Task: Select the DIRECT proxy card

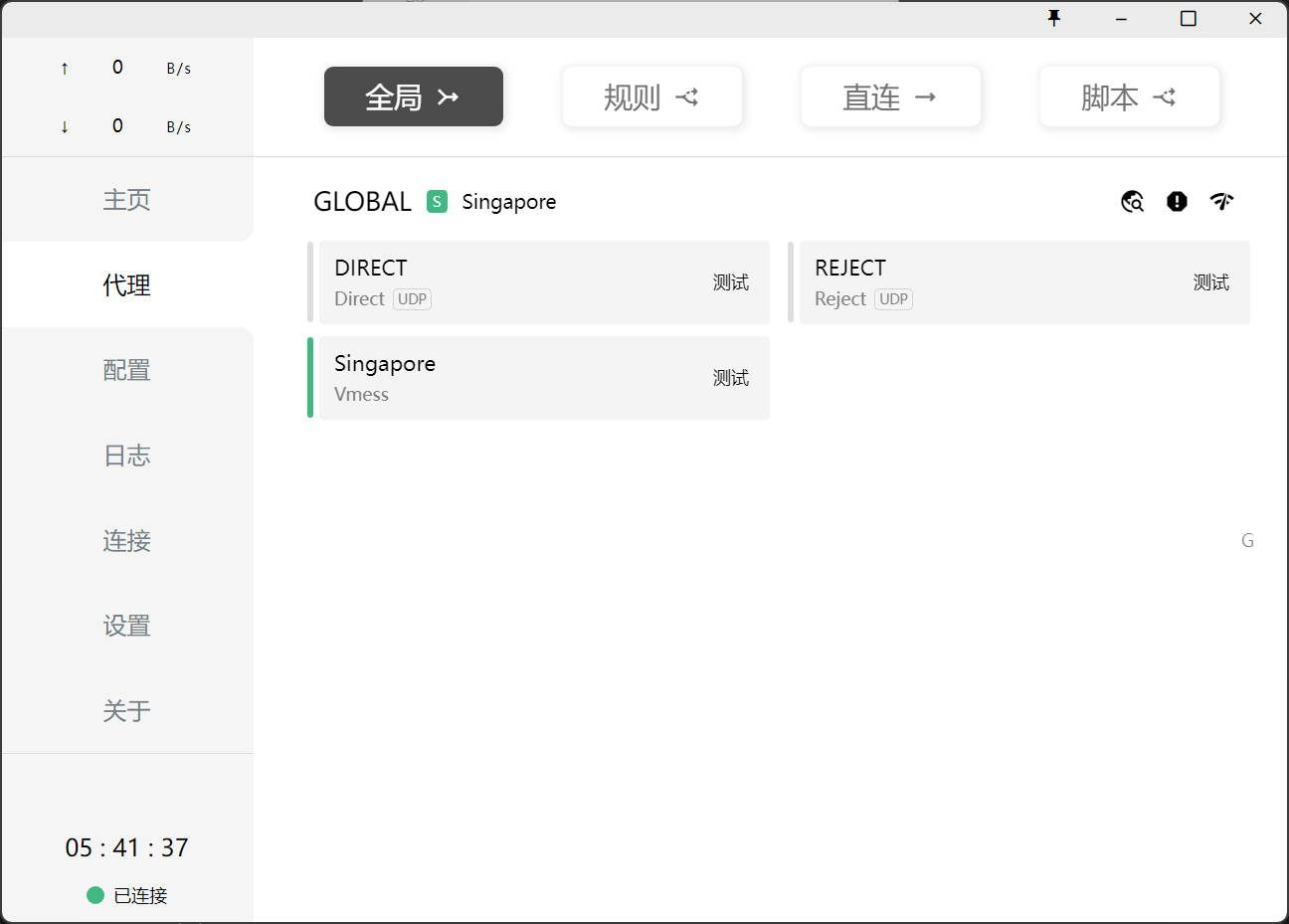Action: click(517, 282)
